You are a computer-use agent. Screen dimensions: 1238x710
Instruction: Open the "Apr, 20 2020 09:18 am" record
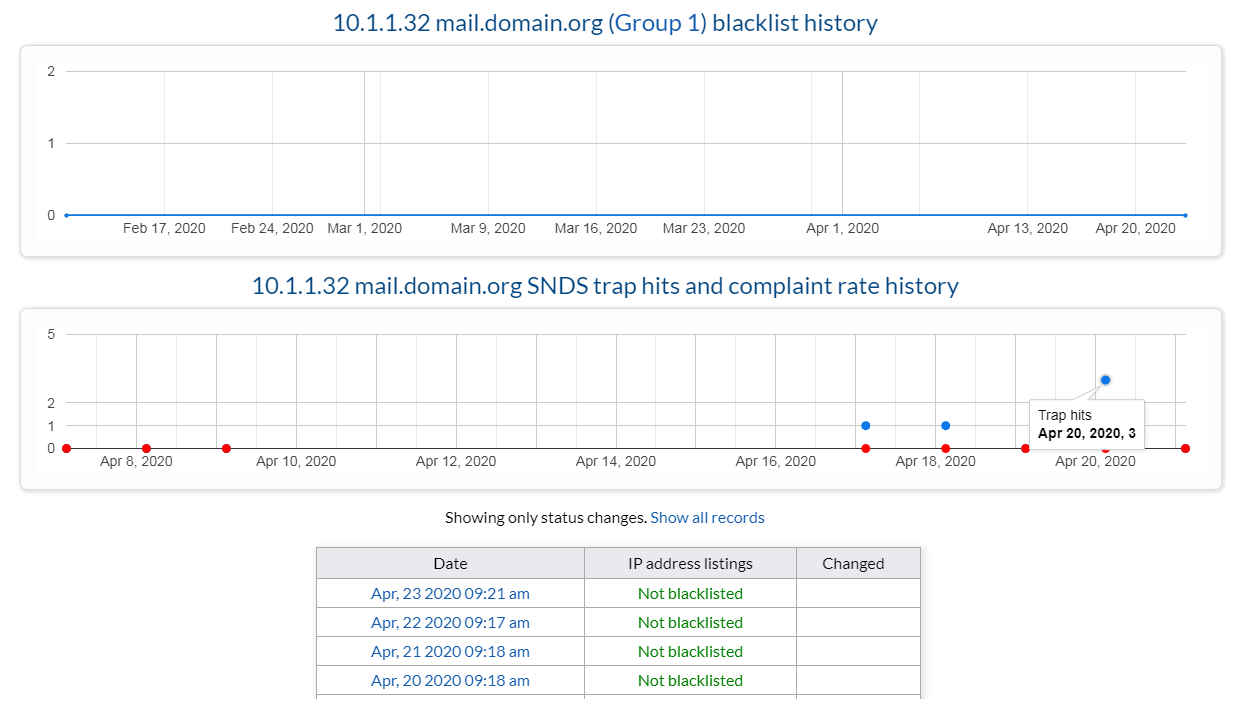pyautogui.click(x=450, y=680)
